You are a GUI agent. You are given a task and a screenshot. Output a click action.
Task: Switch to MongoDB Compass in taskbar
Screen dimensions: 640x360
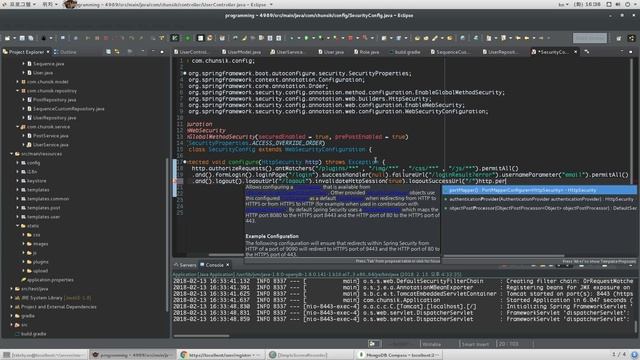point(398,355)
